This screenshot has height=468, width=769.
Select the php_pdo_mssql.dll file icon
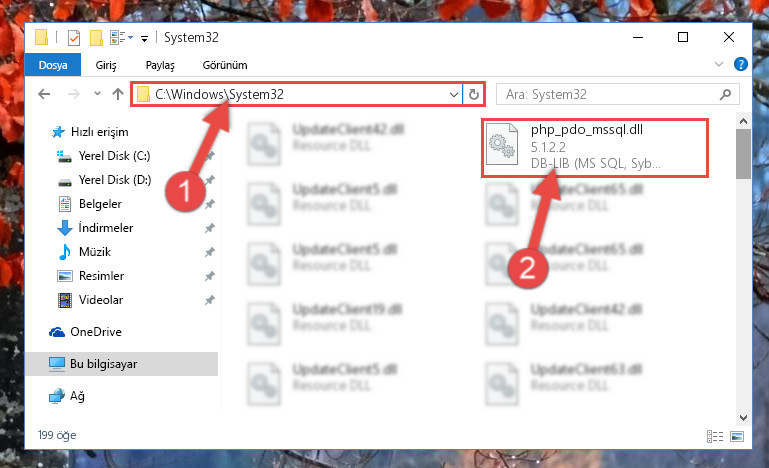502,144
